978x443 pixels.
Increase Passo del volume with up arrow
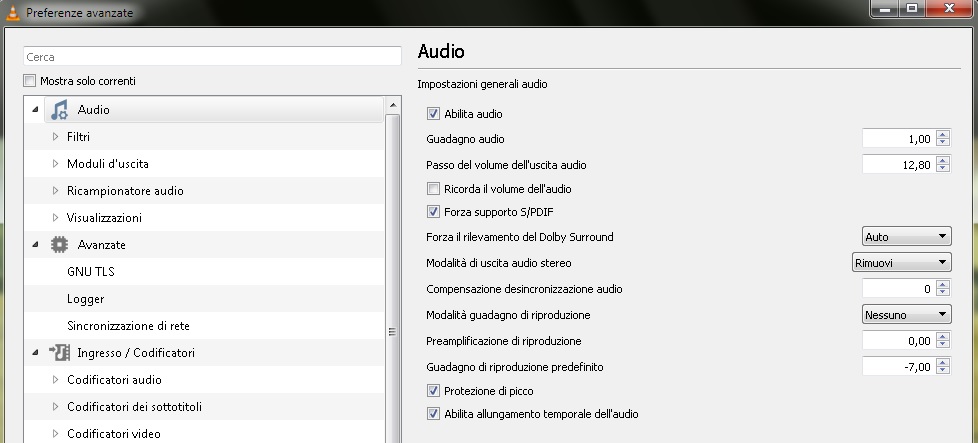coord(943,160)
